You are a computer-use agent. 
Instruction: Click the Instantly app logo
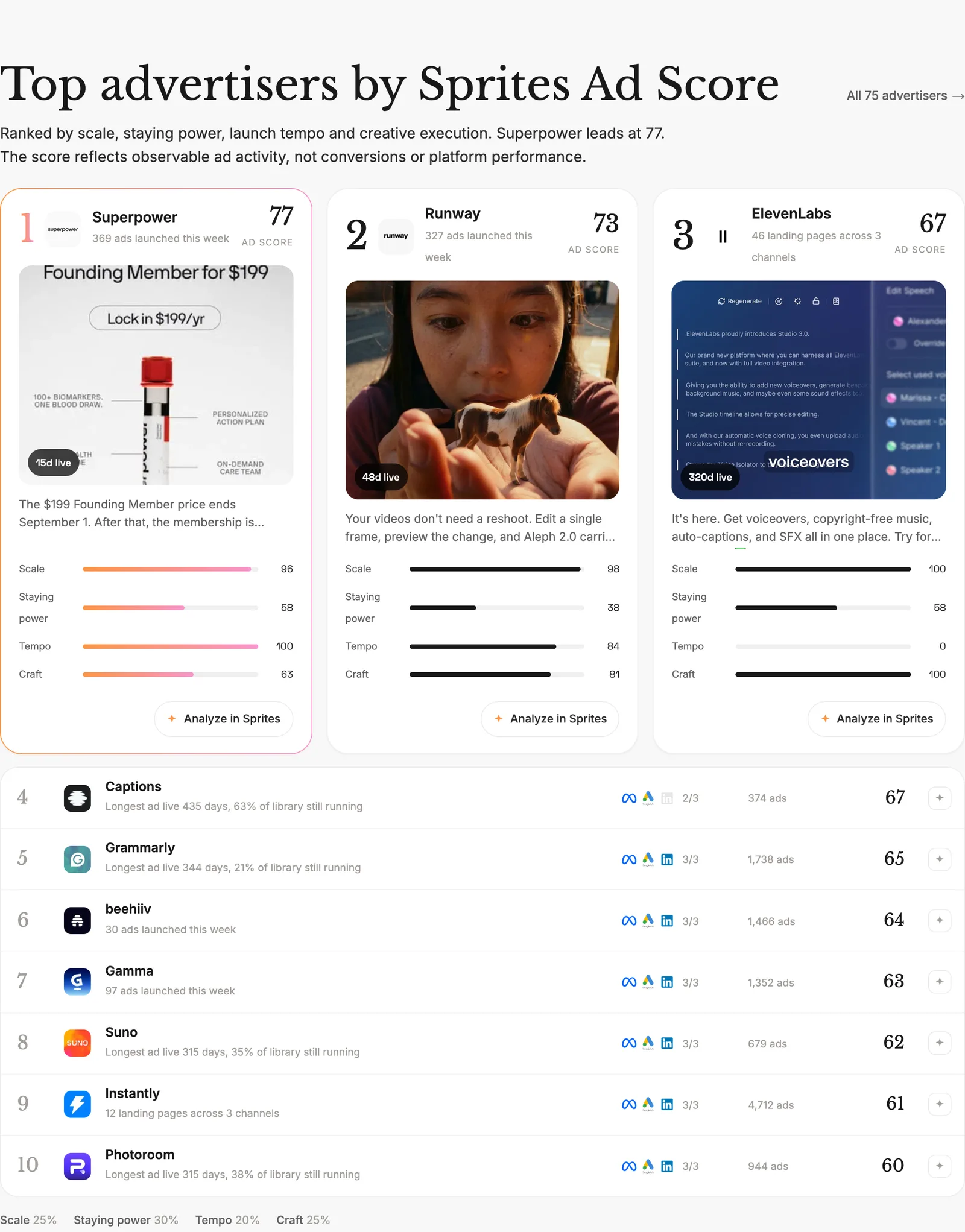point(77,1104)
